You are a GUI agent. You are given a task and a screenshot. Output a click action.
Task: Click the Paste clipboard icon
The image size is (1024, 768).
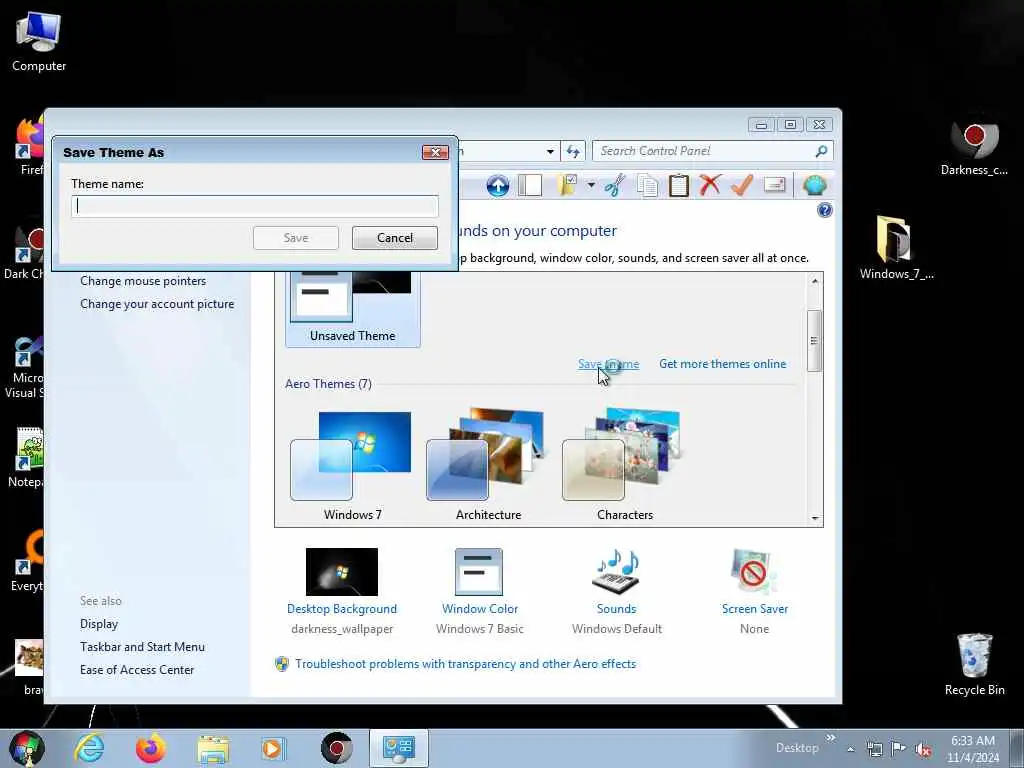[x=679, y=185]
